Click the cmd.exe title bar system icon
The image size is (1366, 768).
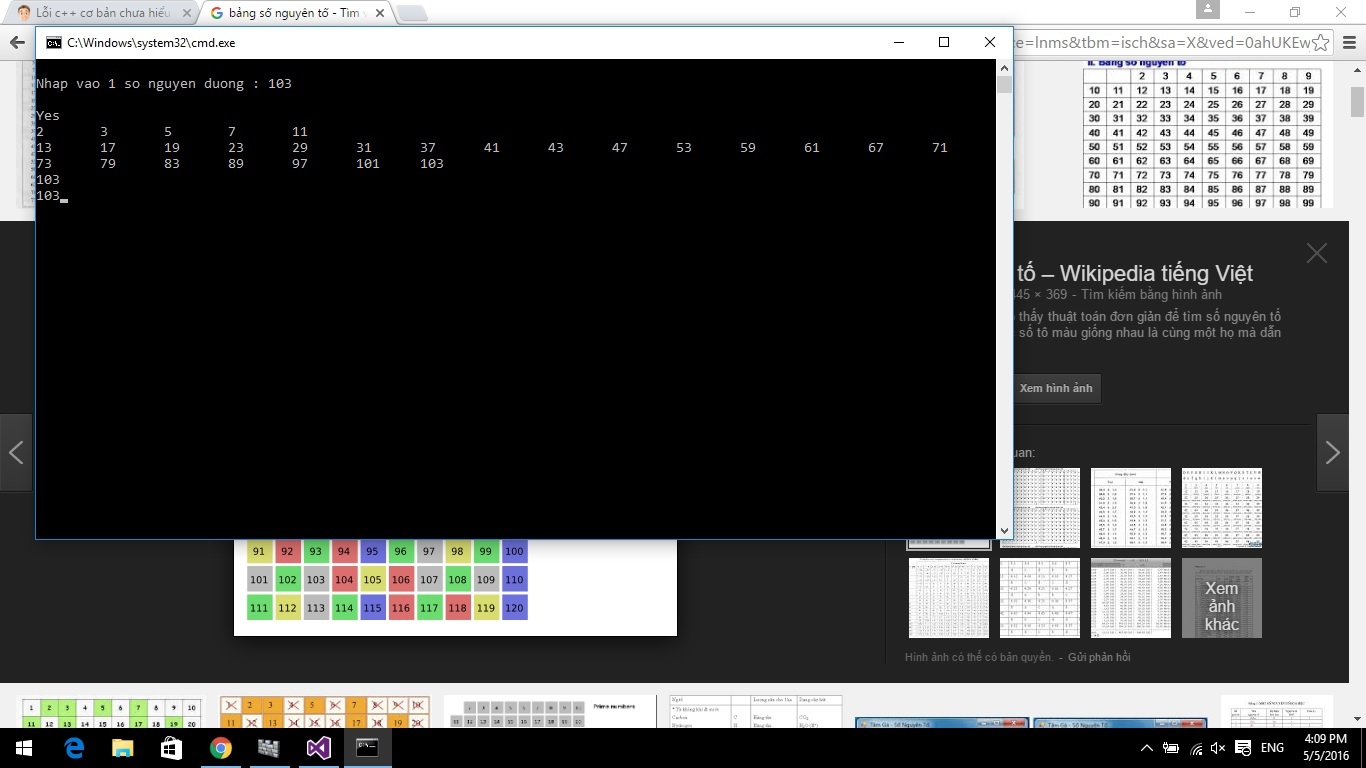tap(52, 43)
